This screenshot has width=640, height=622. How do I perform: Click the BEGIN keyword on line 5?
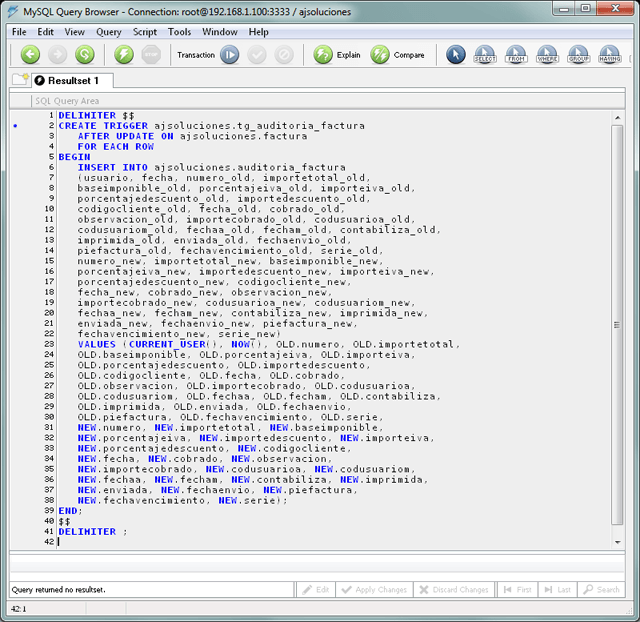click(74, 157)
